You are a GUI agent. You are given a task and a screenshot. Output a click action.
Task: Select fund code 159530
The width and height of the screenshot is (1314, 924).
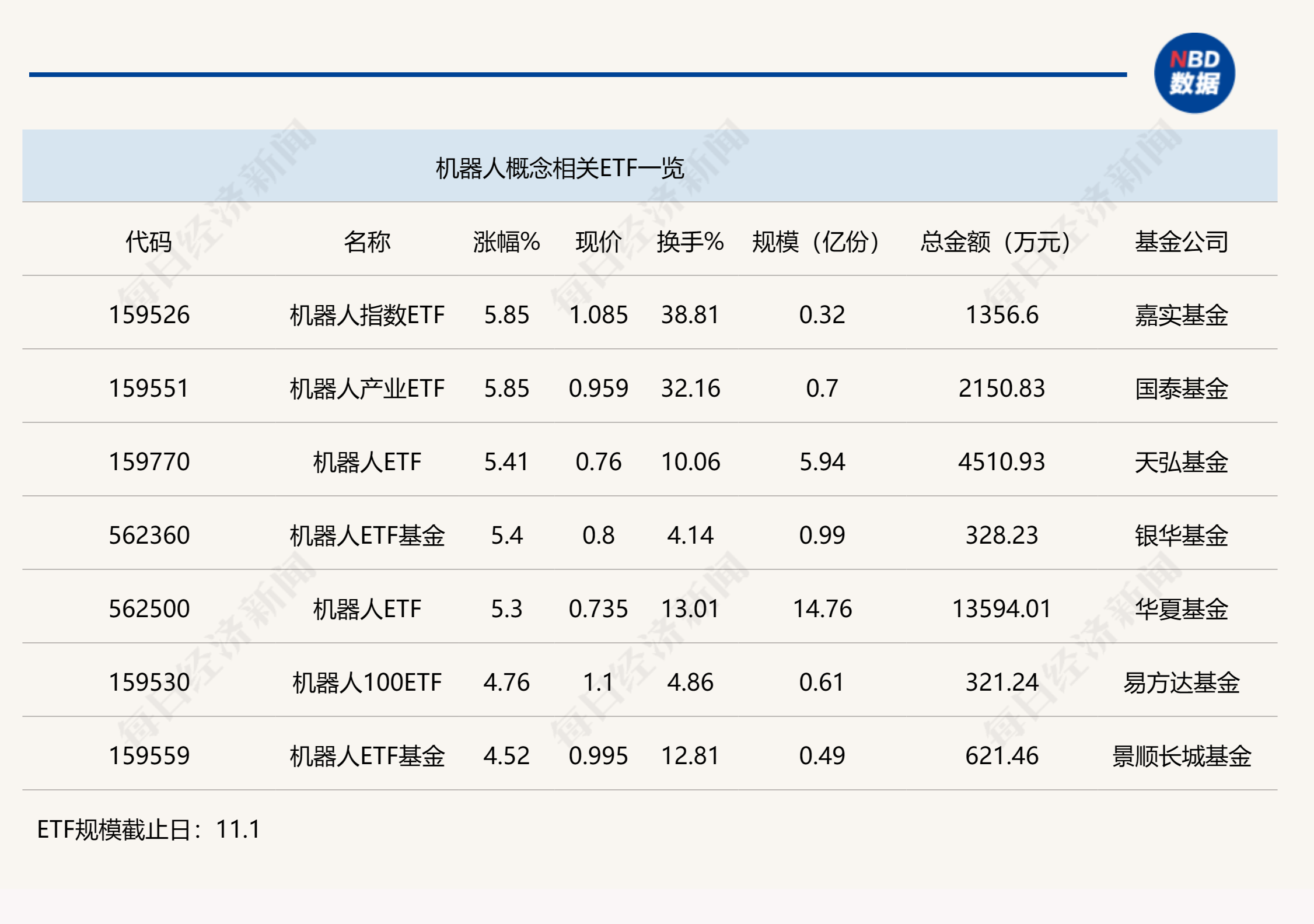[x=149, y=682]
